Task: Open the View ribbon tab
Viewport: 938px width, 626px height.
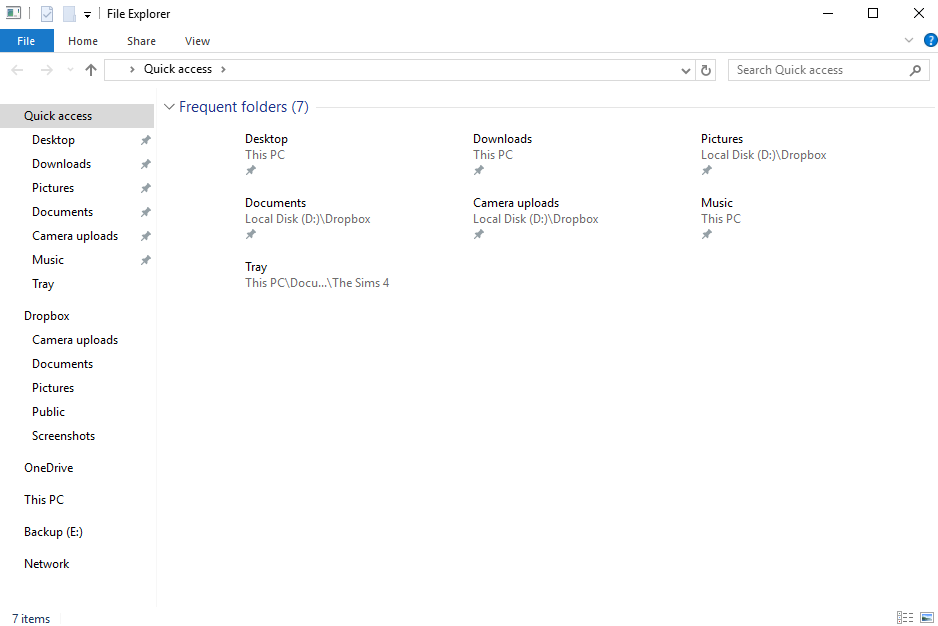Action: pyautogui.click(x=197, y=41)
